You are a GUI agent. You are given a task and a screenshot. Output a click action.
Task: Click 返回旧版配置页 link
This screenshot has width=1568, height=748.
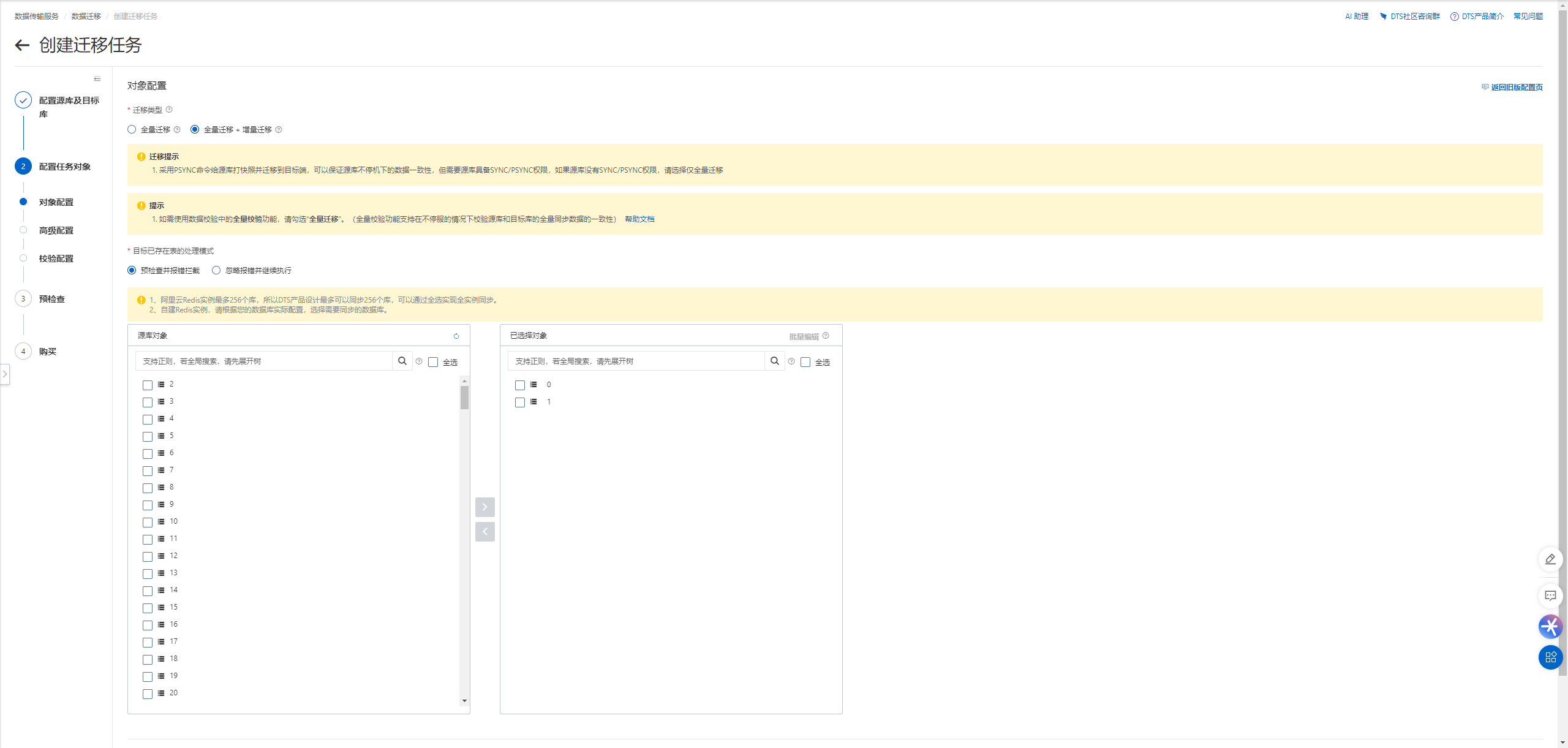(x=1516, y=87)
